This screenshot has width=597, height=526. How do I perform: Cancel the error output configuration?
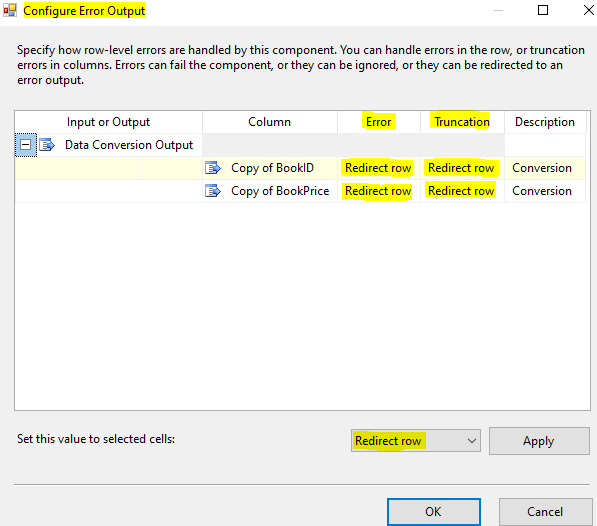coord(545,512)
